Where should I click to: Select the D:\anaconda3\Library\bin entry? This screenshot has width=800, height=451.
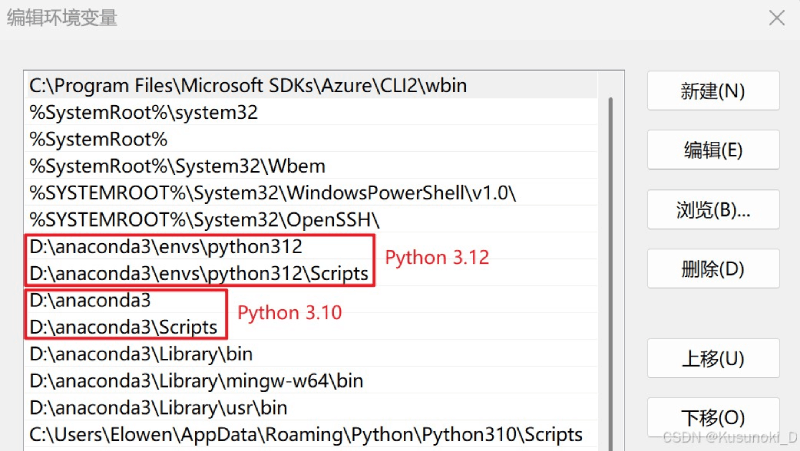(x=311, y=354)
